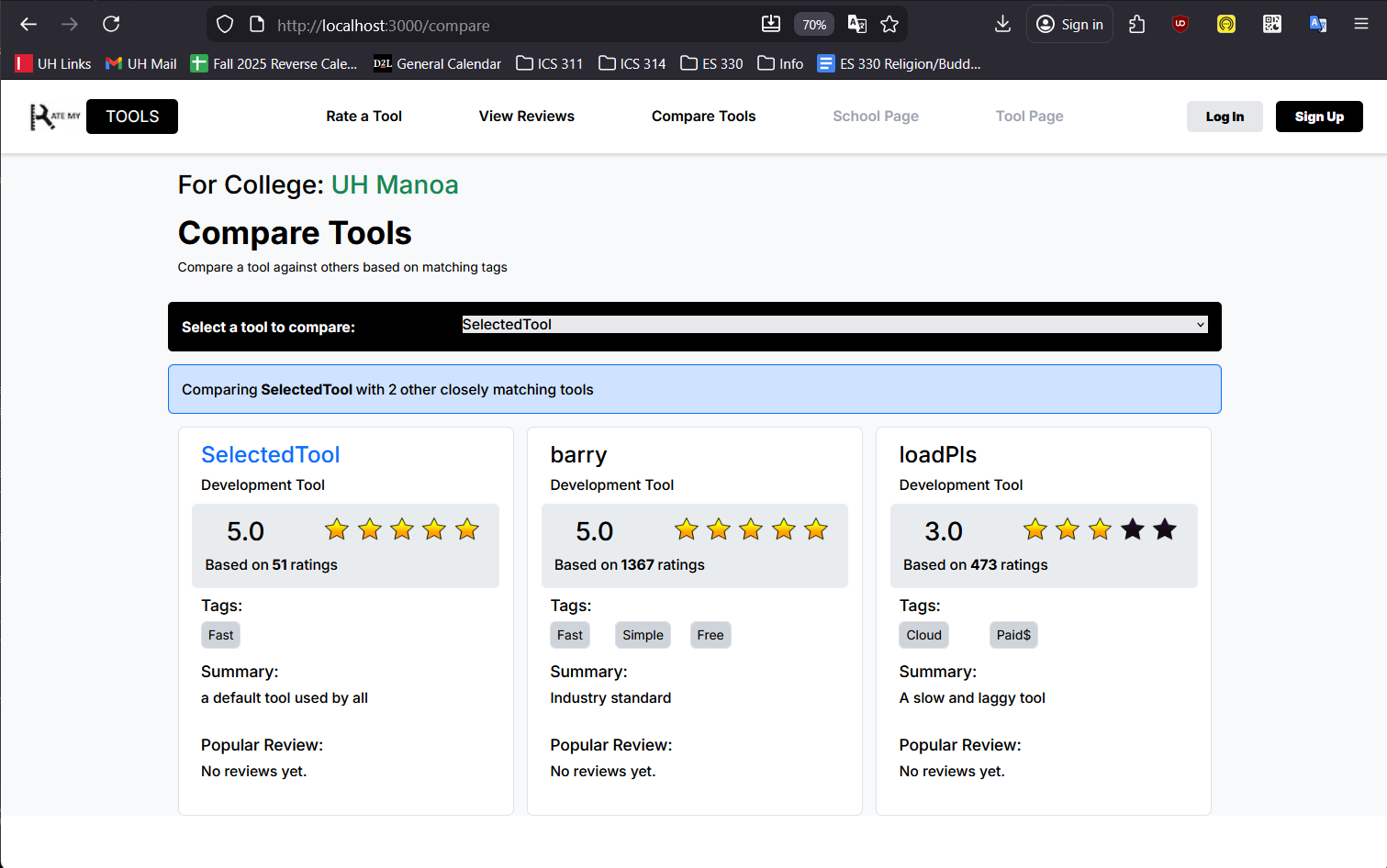Bookmark this page with the star icon
Screen dimensions: 1387x868
pyautogui.click(x=889, y=25)
